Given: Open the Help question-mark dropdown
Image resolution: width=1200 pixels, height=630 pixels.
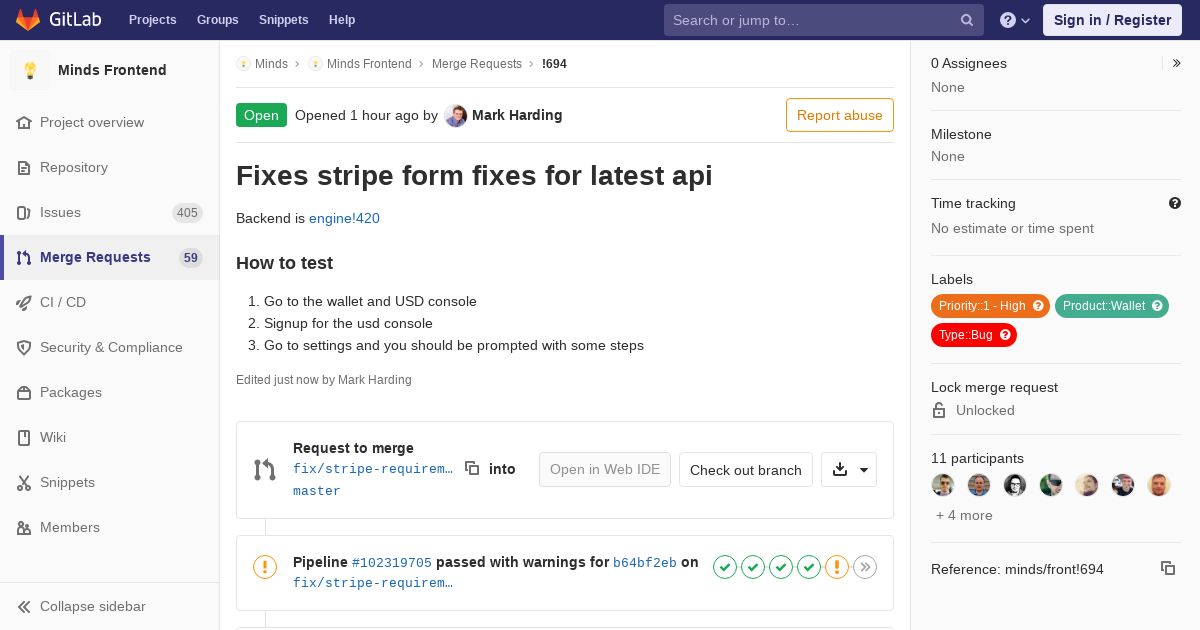Looking at the screenshot, I should (x=1015, y=20).
